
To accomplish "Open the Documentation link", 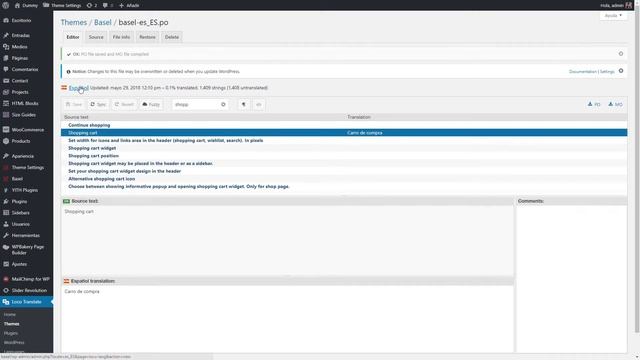I will pos(582,71).
